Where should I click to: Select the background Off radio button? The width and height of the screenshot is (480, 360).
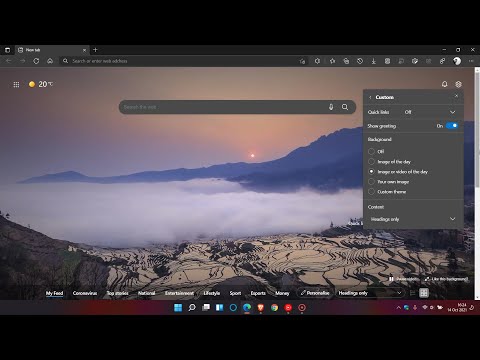point(371,151)
